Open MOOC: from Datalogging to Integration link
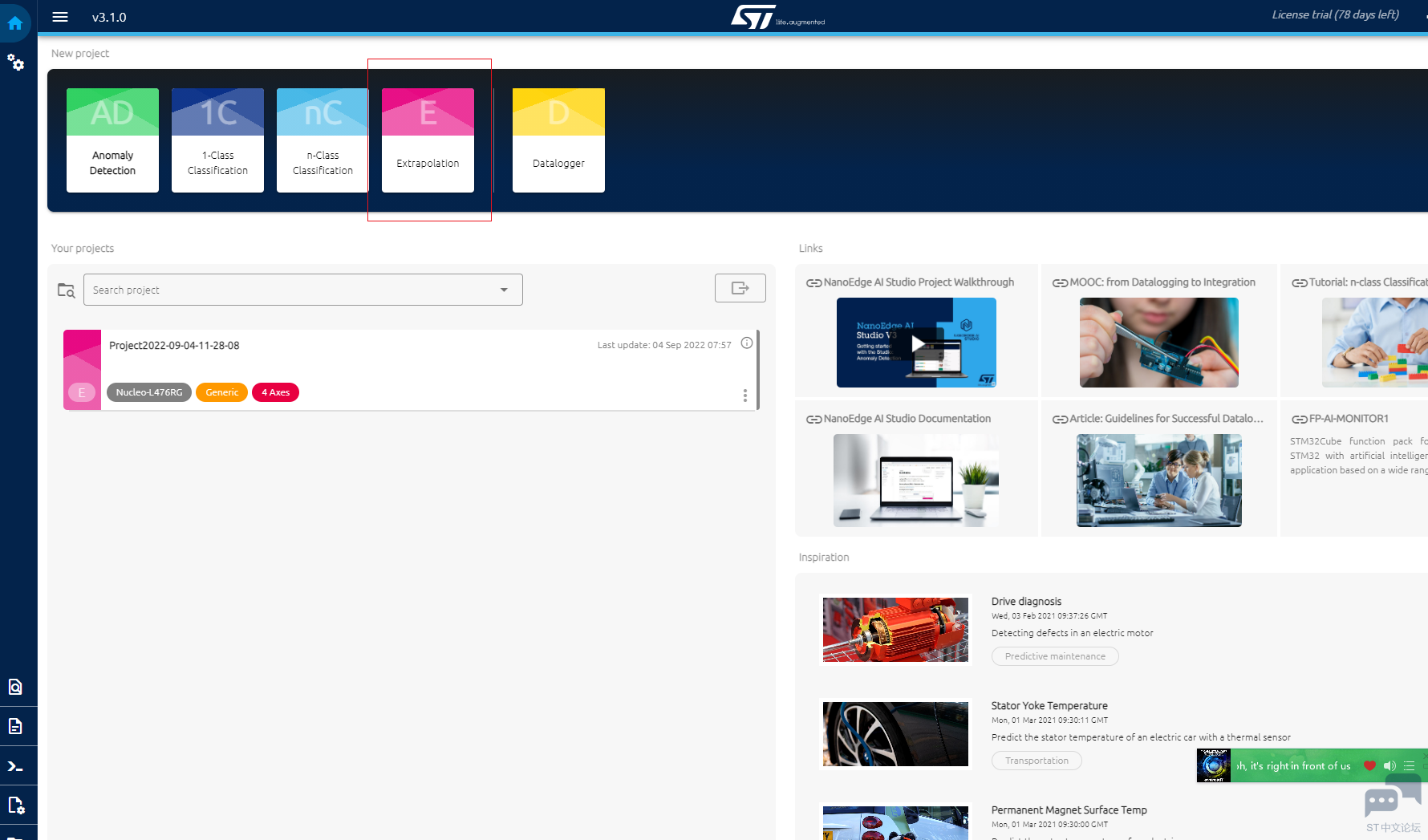This screenshot has width=1428, height=840. tap(1162, 282)
